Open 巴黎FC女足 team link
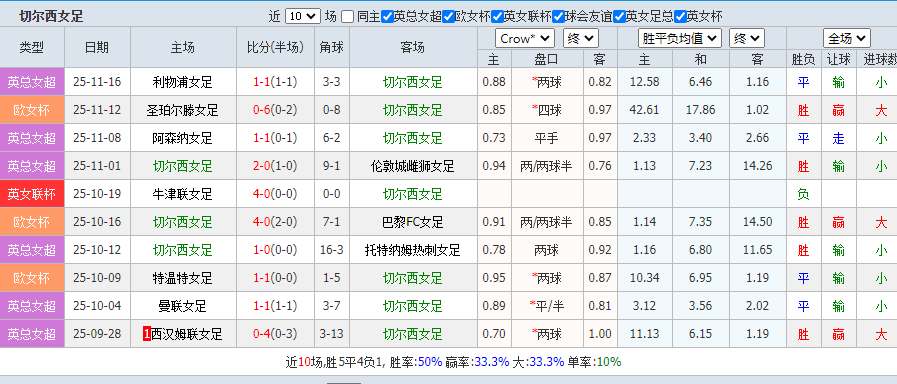The width and height of the screenshot is (897, 384). point(412,222)
